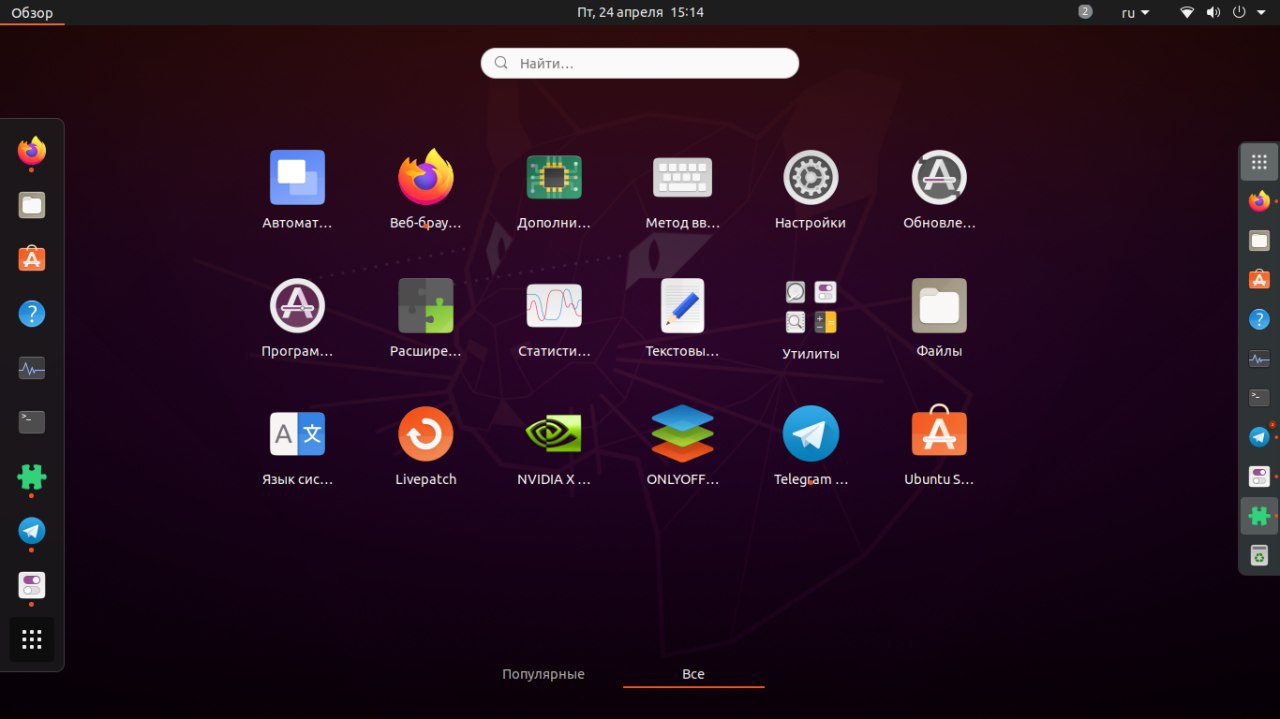This screenshot has width=1280, height=719.
Task: Open Telegram … app in grid
Action: point(811,434)
